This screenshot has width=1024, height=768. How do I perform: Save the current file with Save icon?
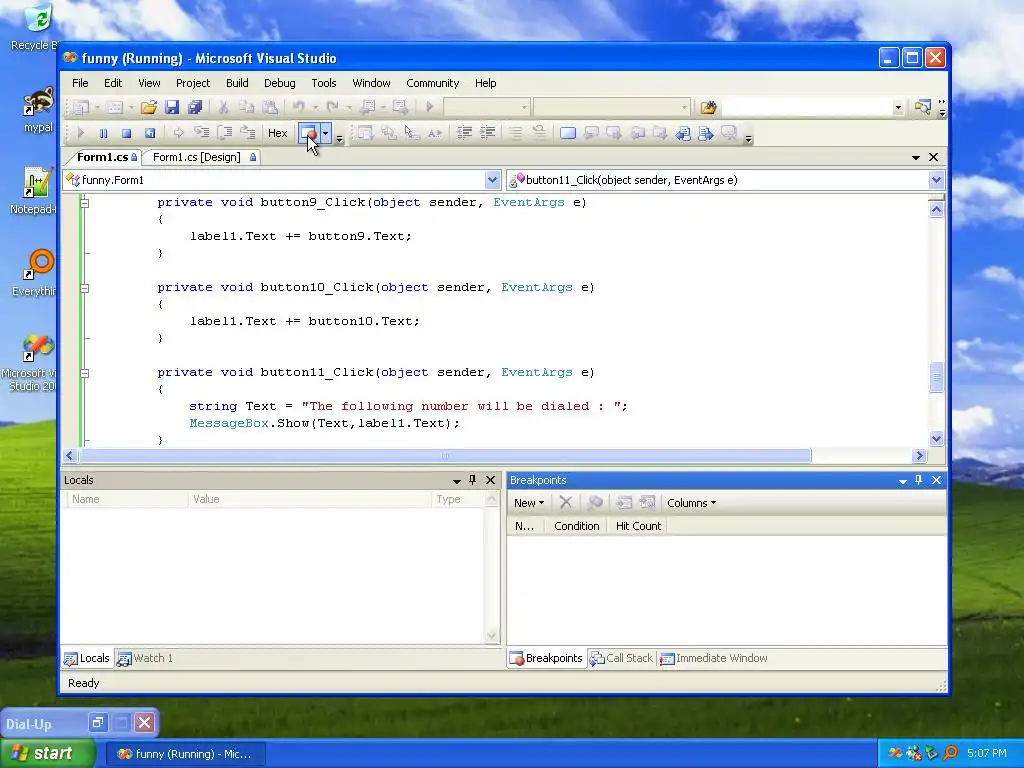click(172, 107)
